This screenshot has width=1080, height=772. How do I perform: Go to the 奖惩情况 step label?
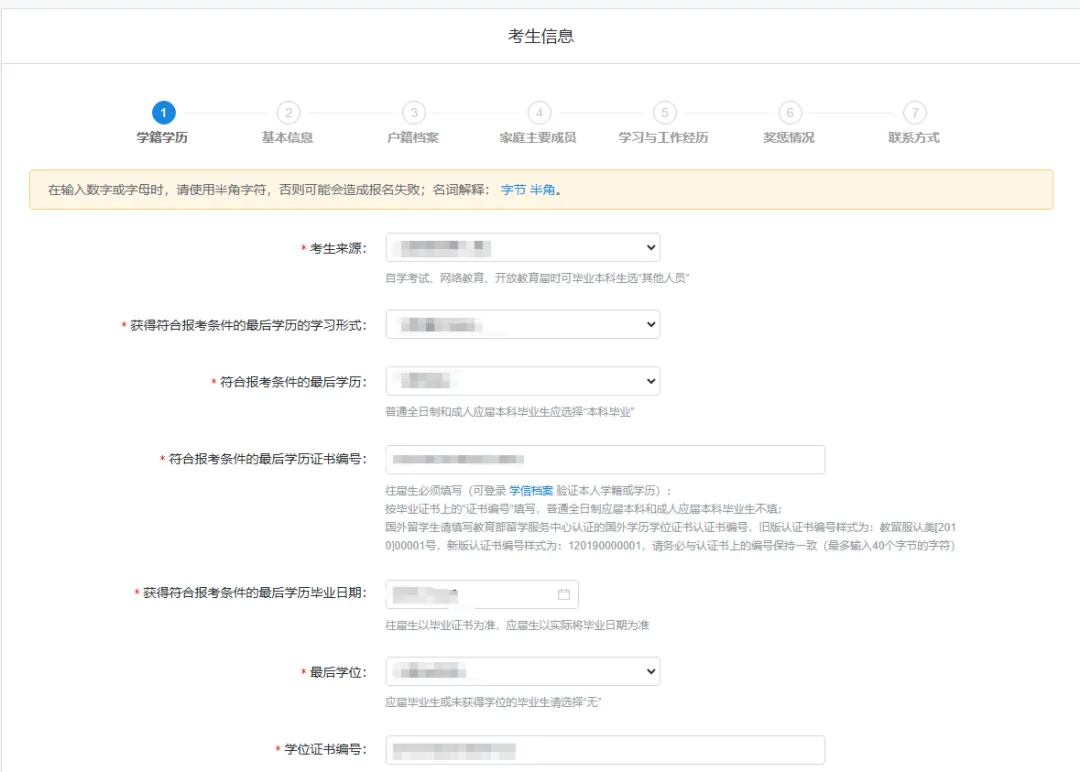[x=789, y=138]
